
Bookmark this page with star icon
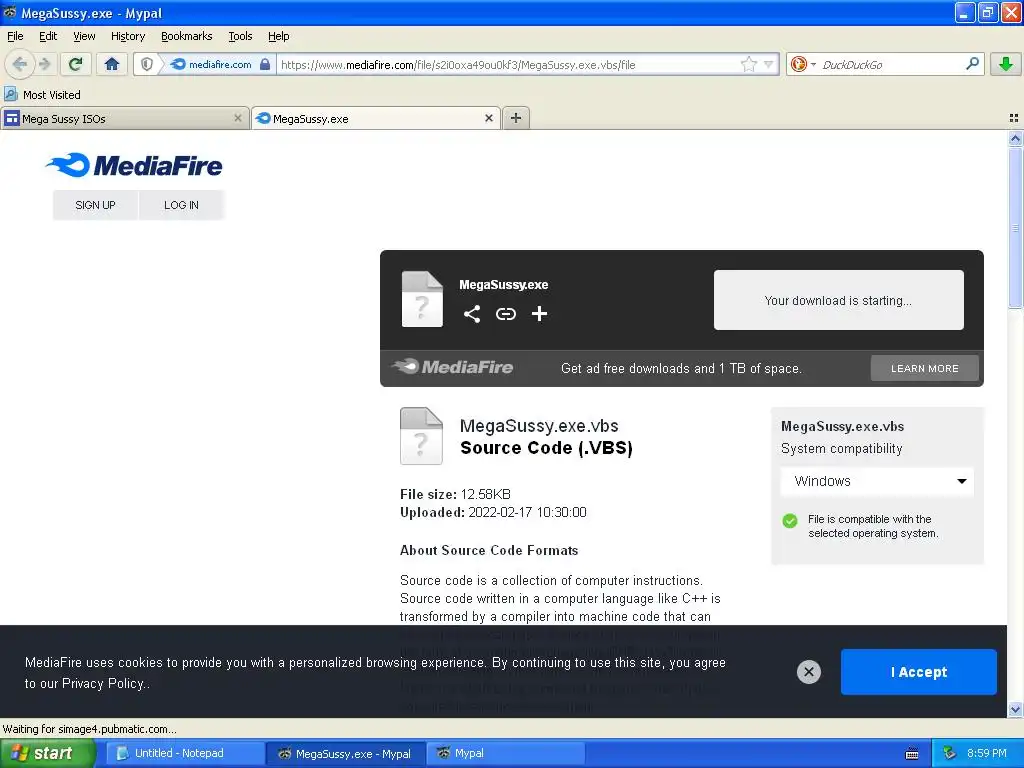point(748,64)
